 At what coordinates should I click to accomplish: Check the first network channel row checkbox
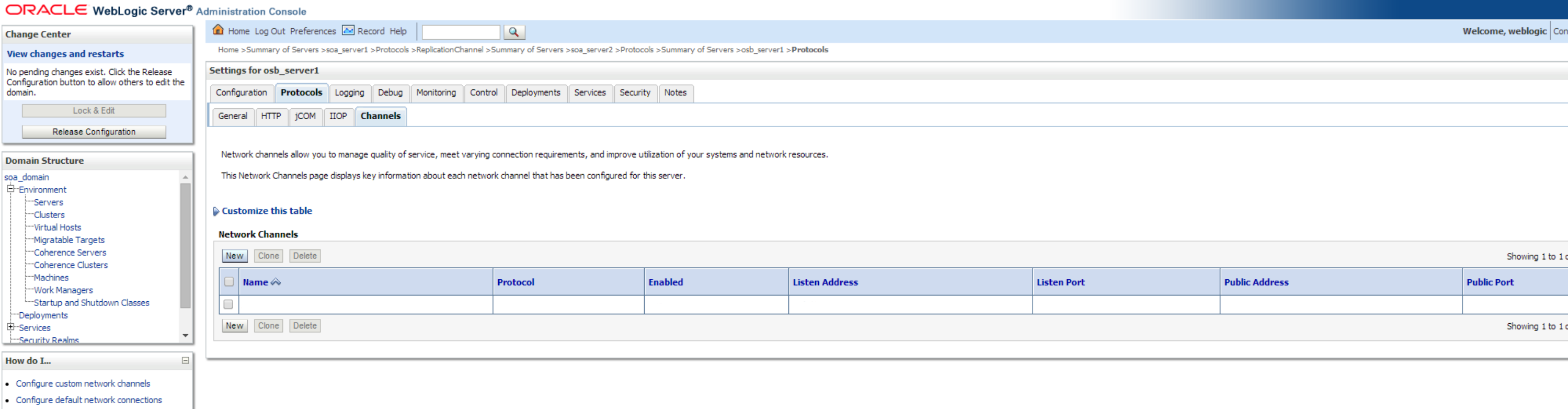228,304
